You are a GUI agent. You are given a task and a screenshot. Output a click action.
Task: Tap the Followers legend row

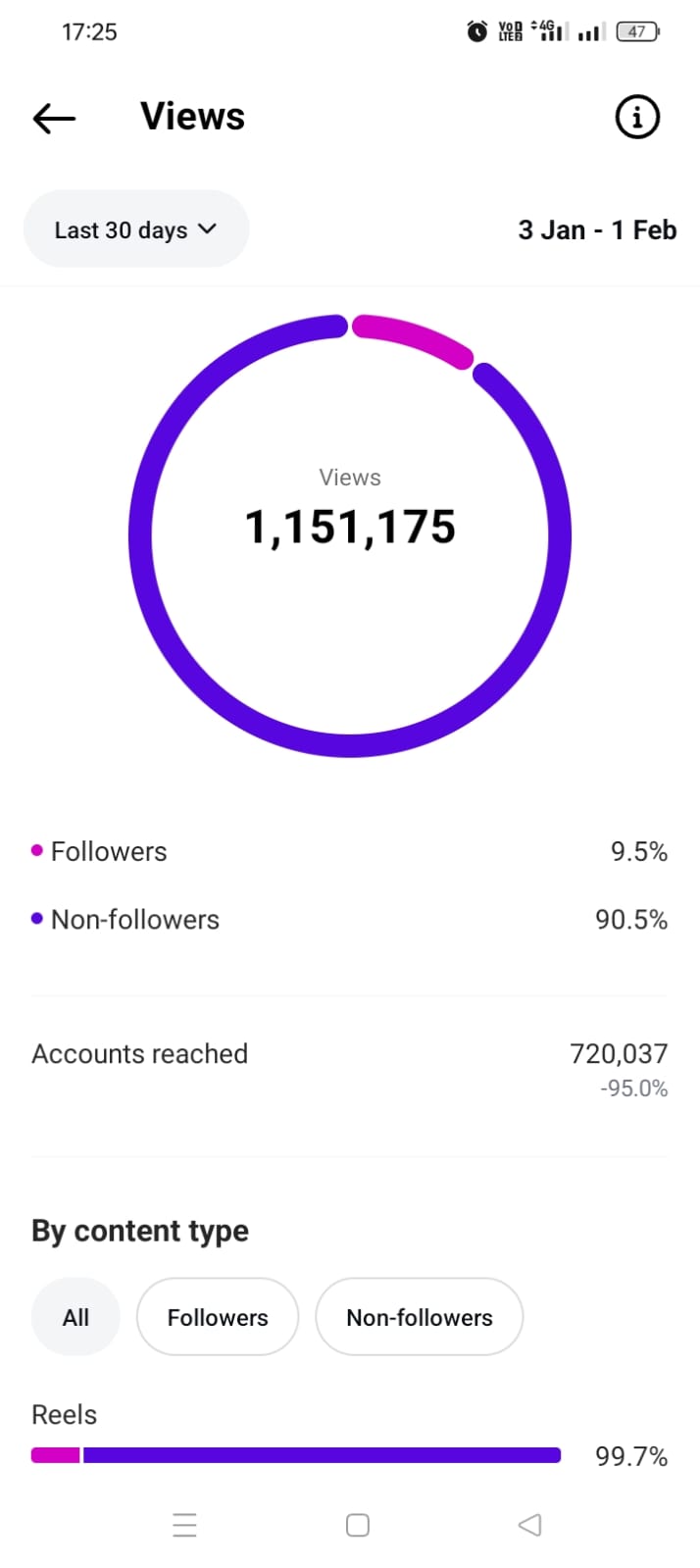[x=349, y=851]
